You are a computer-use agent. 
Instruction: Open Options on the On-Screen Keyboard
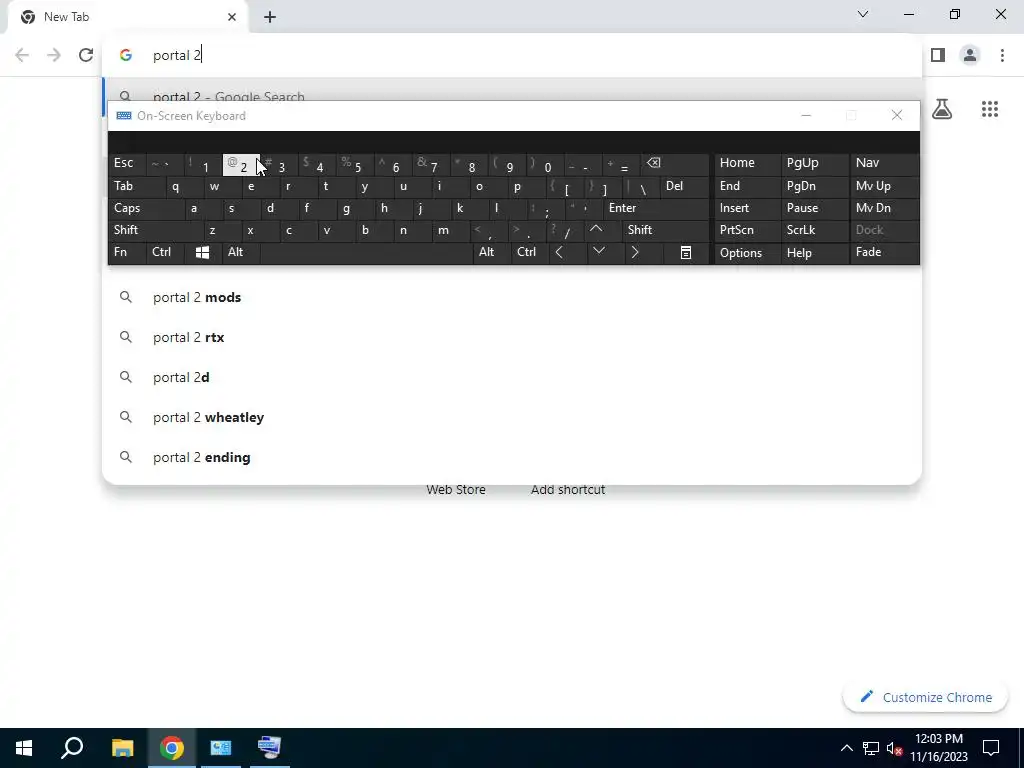[x=747, y=253]
